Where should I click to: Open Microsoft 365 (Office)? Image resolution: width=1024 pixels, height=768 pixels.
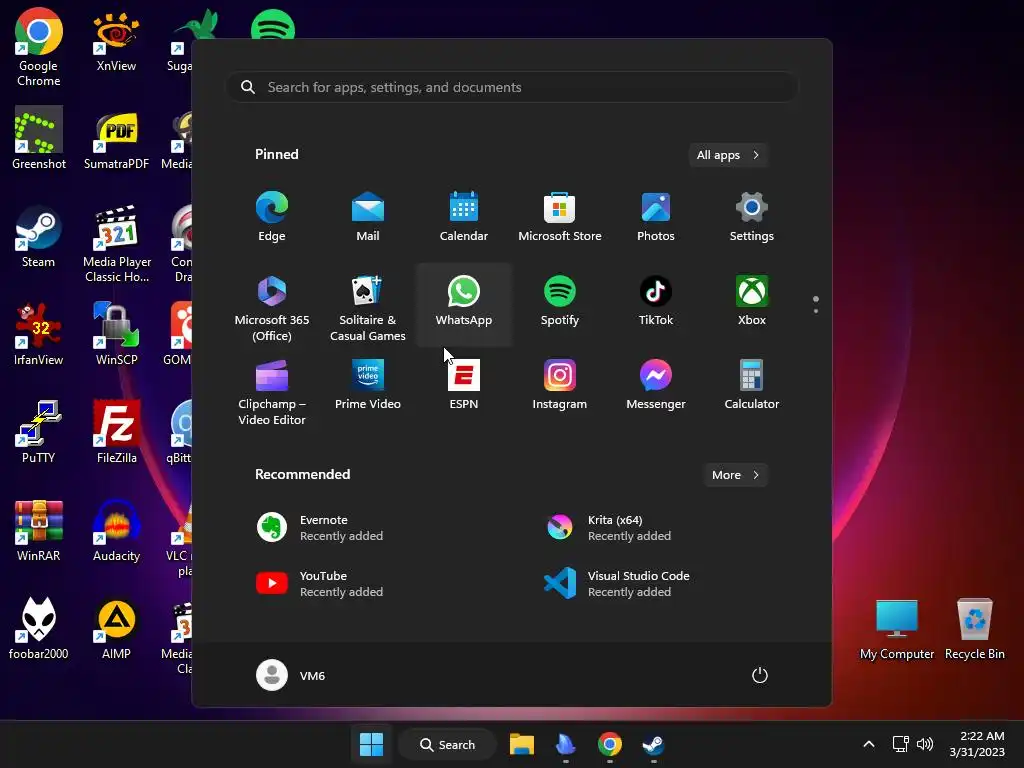[272, 306]
